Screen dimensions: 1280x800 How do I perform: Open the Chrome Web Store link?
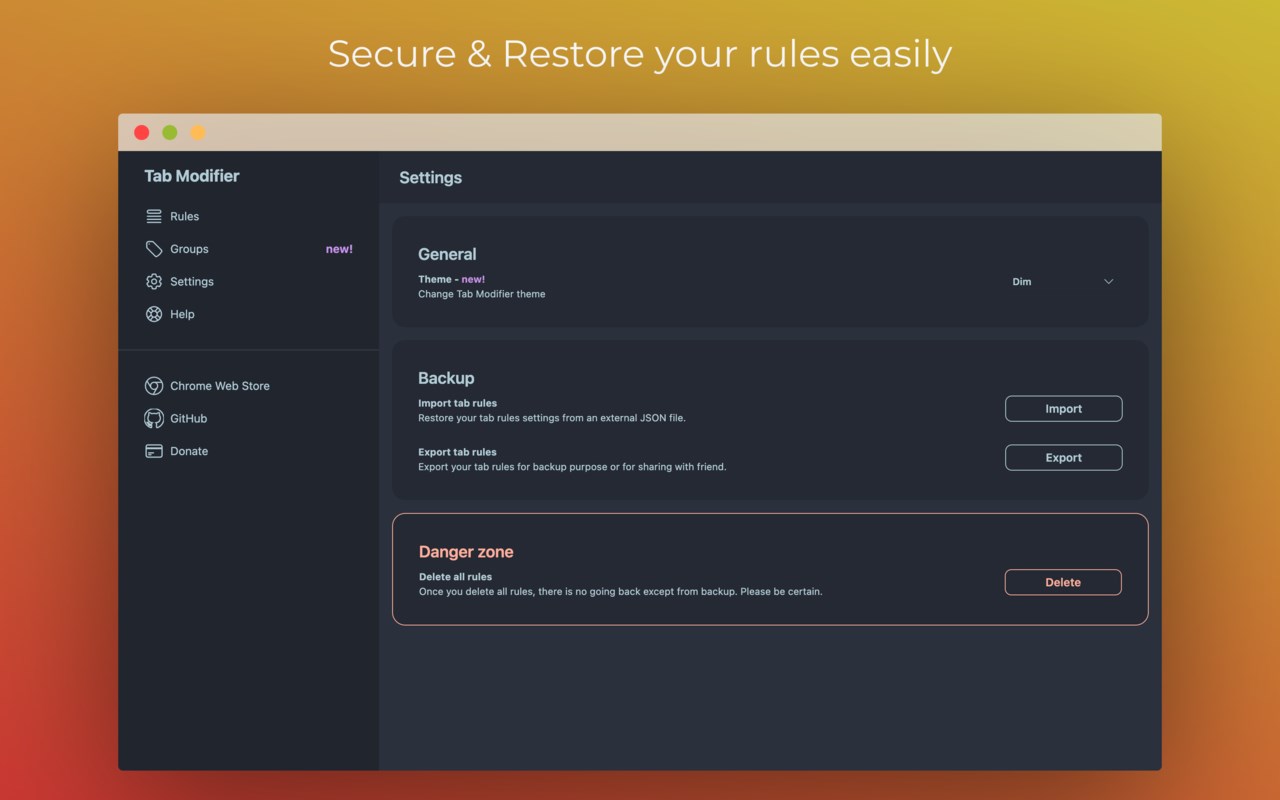click(220, 386)
